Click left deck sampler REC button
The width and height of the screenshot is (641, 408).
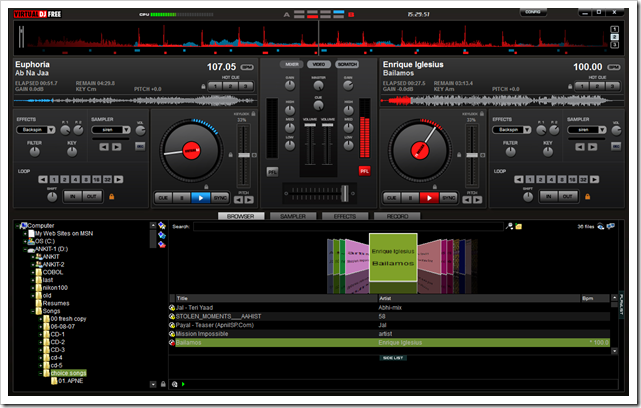point(140,146)
